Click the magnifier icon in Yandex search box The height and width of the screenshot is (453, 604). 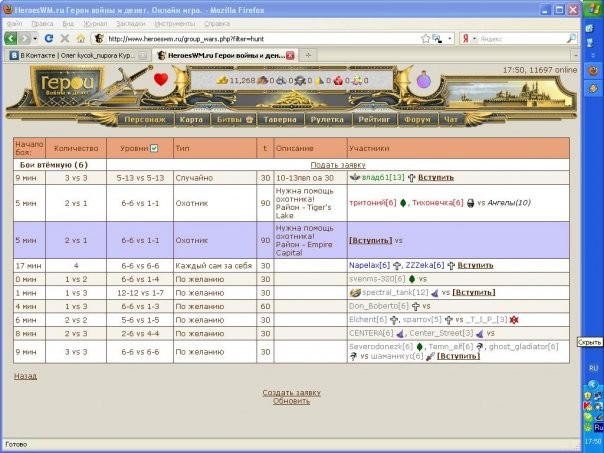571,38
